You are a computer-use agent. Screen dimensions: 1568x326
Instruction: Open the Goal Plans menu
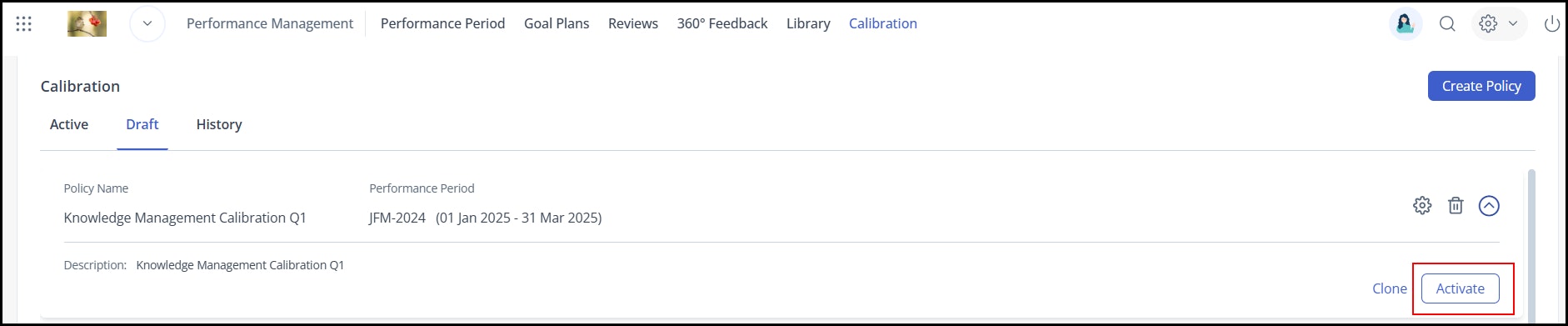[x=557, y=23]
